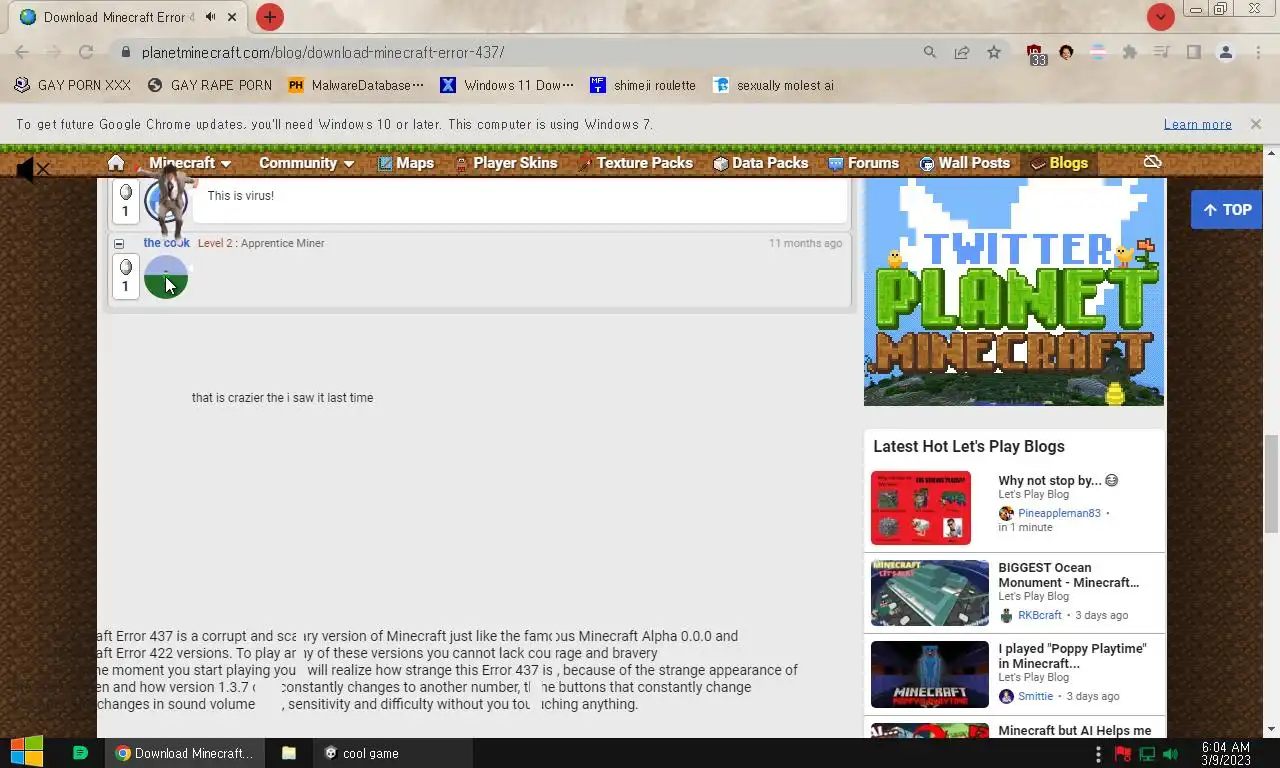Screen dimensions: 1280x768
Task: Open the Data Packs section
Action: click(760, 163)
